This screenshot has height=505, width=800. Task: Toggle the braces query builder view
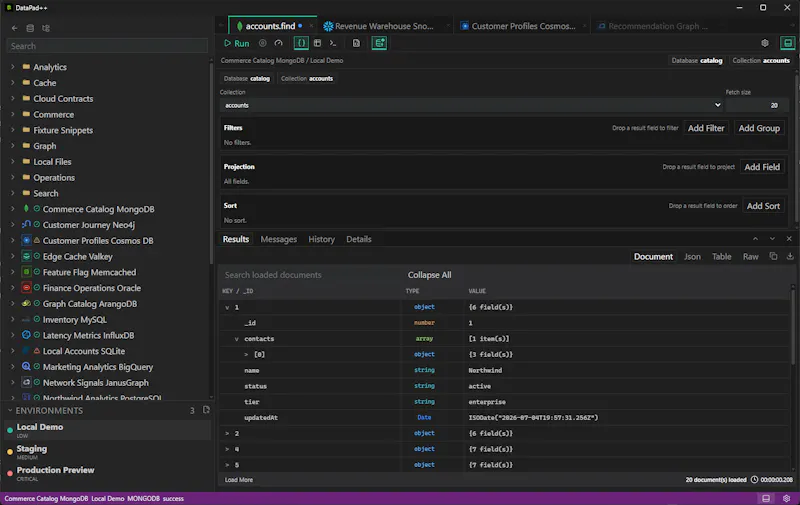coord(301,43)
